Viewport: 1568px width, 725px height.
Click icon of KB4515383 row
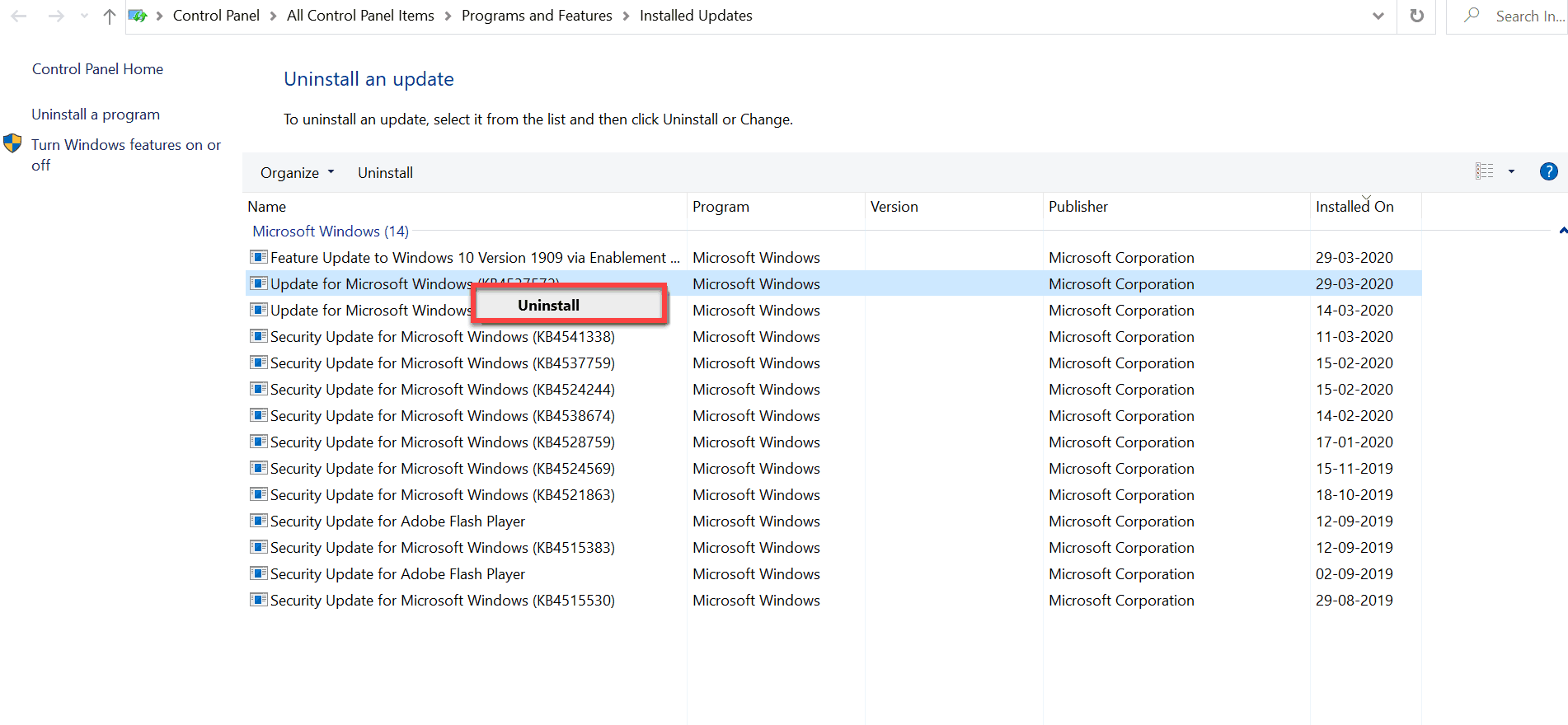coord(259,547)
